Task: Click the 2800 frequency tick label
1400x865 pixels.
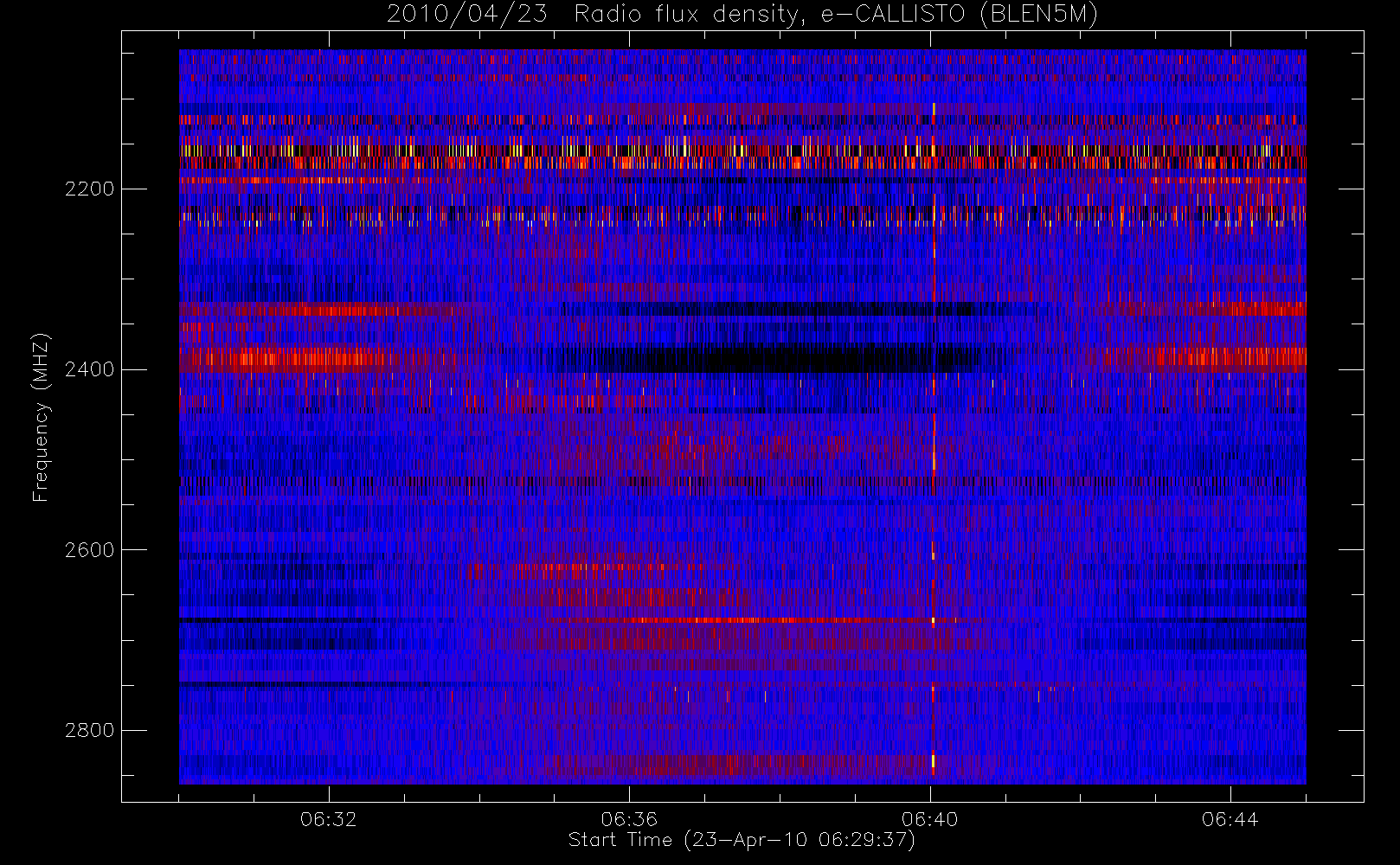Action: coord(90,730)
